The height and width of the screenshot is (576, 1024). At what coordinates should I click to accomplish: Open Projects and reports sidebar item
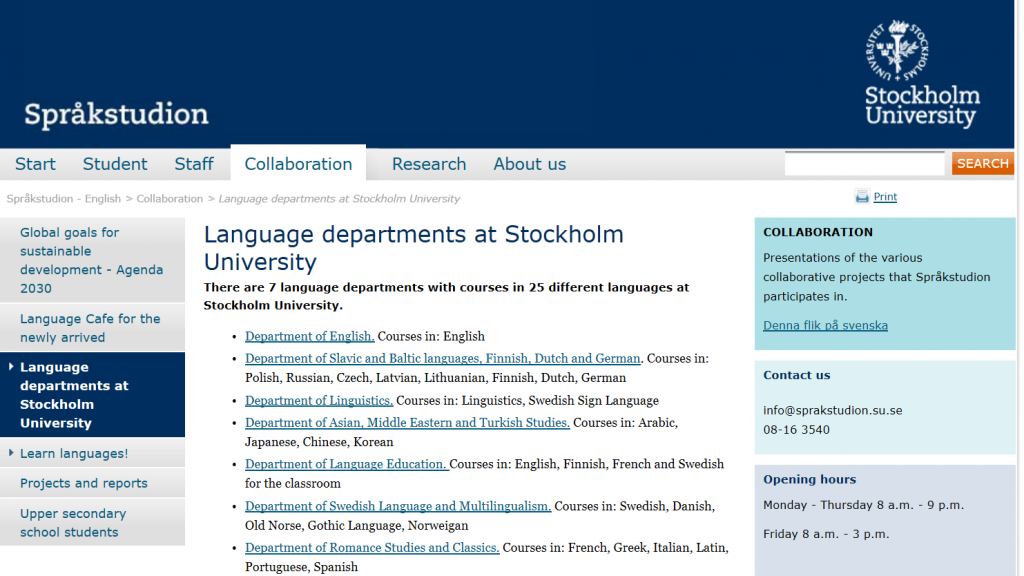point(92,483)
